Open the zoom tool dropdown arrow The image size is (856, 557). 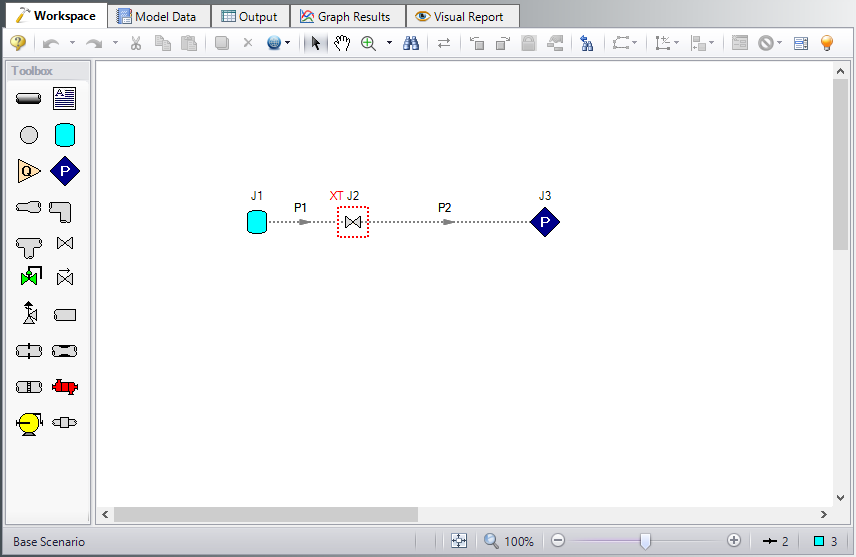[x=389, y=43]
